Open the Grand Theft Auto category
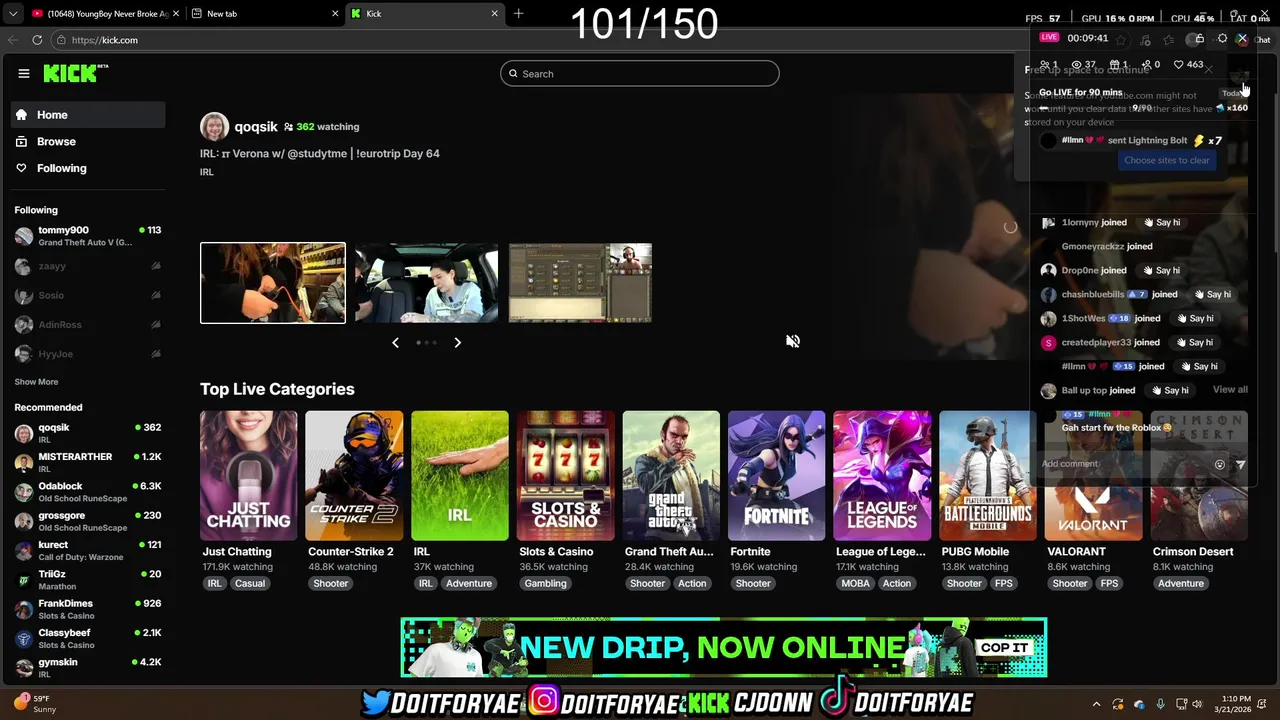1280x720 pixels. [x=671, y=476]
